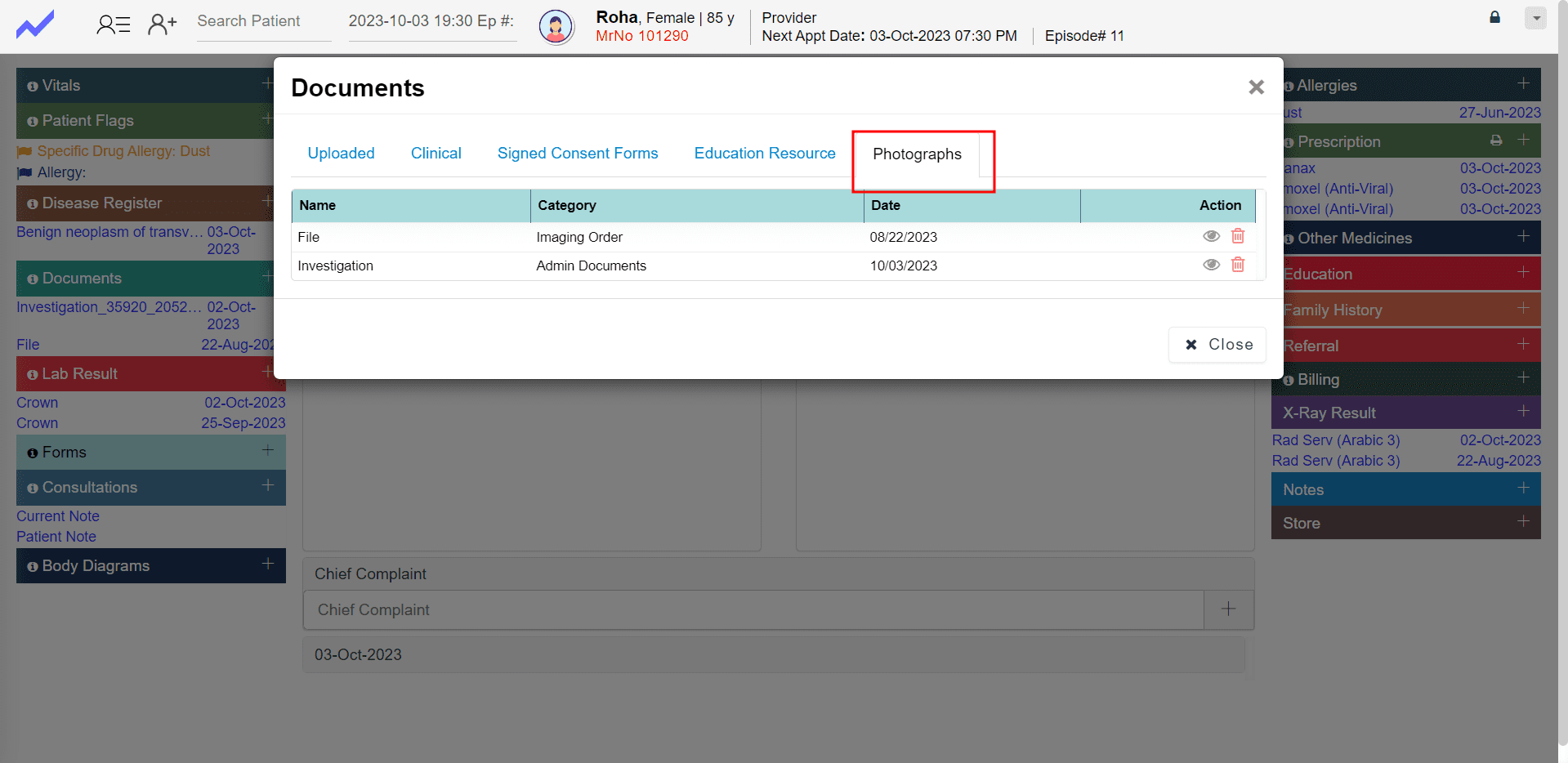This screenshot has width=1568, height=763.
Task: Open the Rad Serv 02-Oct-2023 result link
Action: tap(1335, 440)
